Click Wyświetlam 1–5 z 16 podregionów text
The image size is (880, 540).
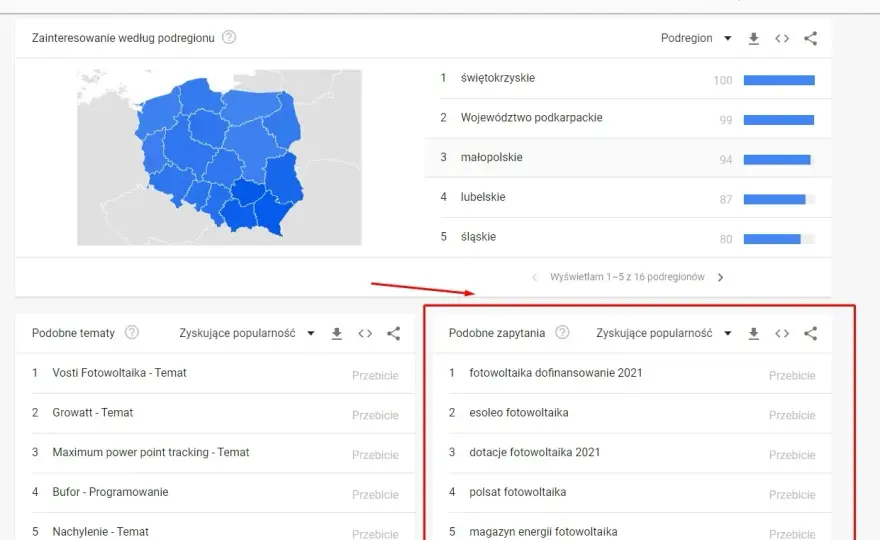click(x=627, y=277)
